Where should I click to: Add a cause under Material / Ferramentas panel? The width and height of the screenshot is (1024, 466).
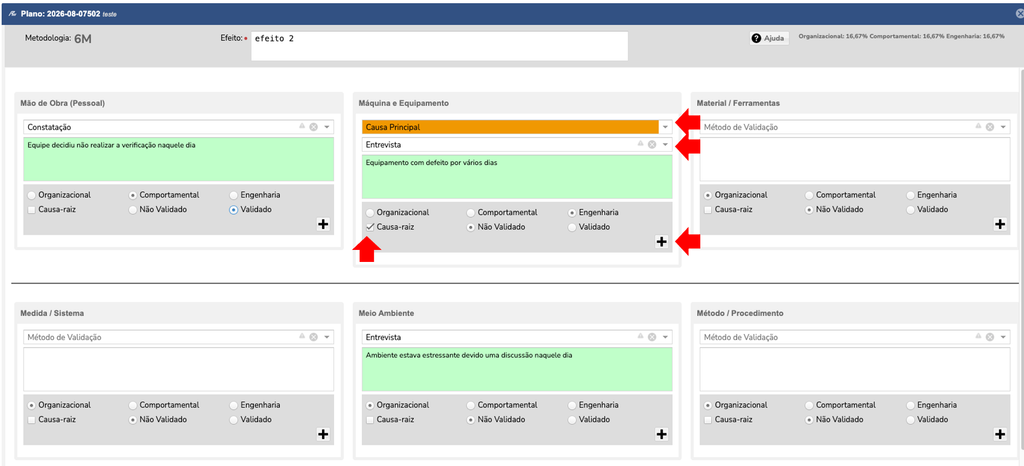1000,224
